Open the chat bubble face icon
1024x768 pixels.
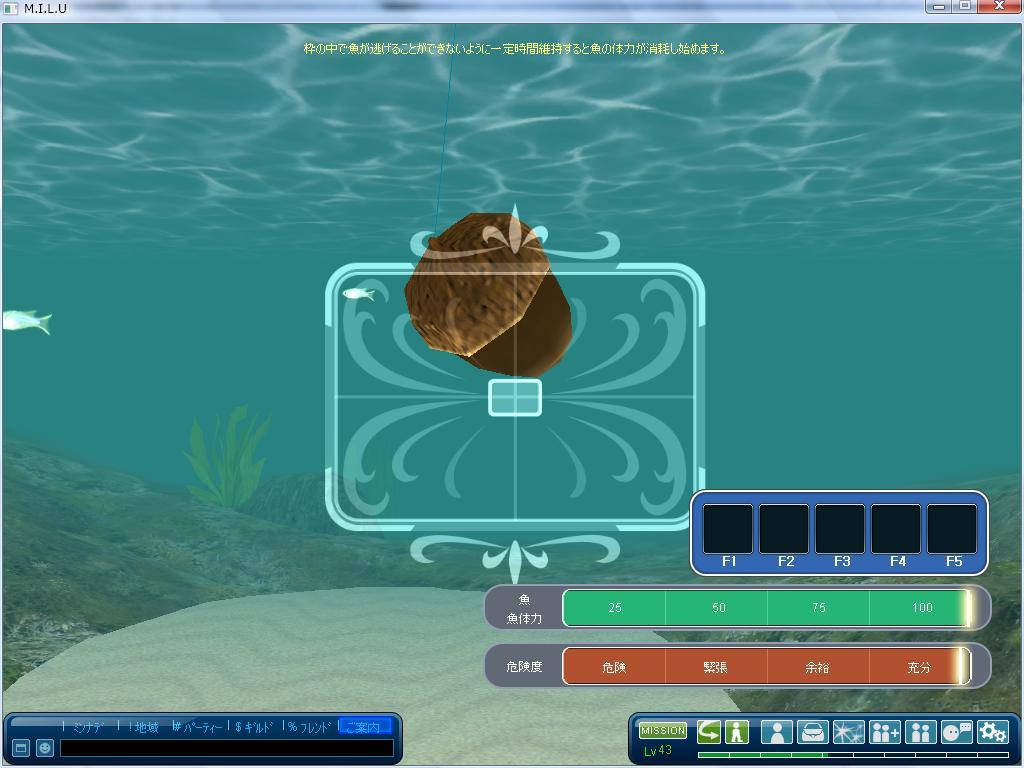coord(956,732)
